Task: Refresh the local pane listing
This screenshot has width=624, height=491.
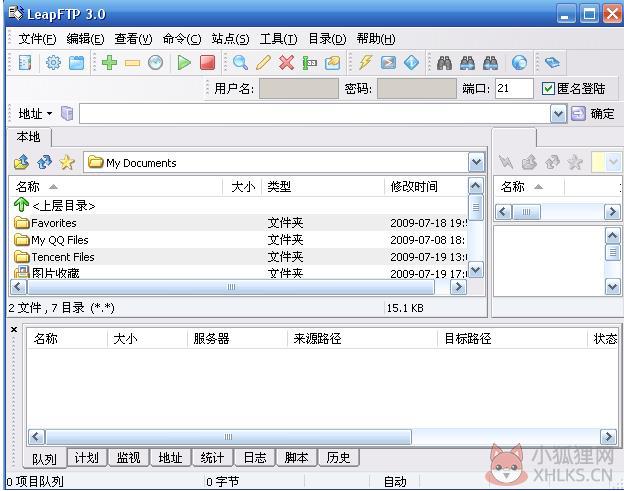Action: [44, 162]
